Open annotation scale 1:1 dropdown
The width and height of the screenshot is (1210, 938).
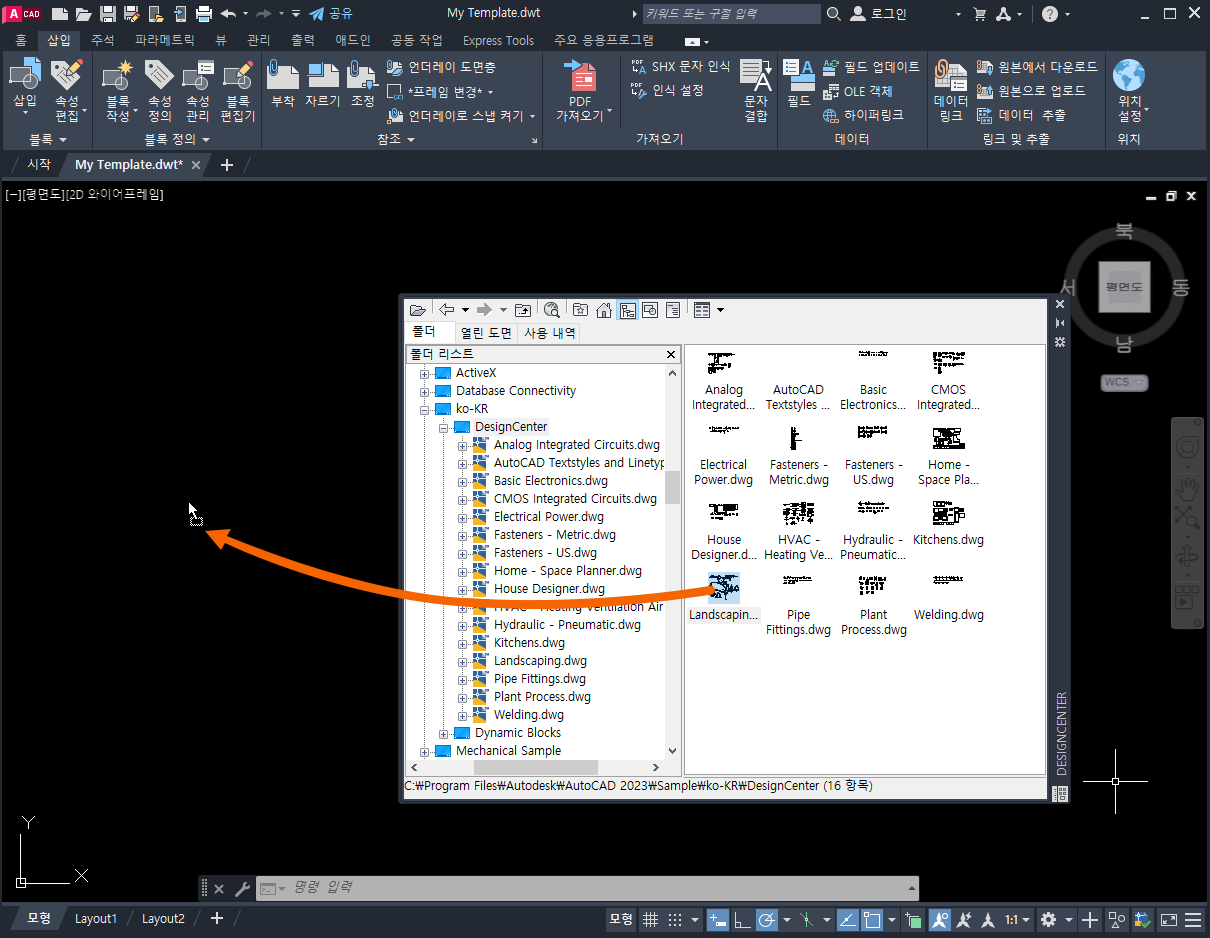[x=1017, y=919]
